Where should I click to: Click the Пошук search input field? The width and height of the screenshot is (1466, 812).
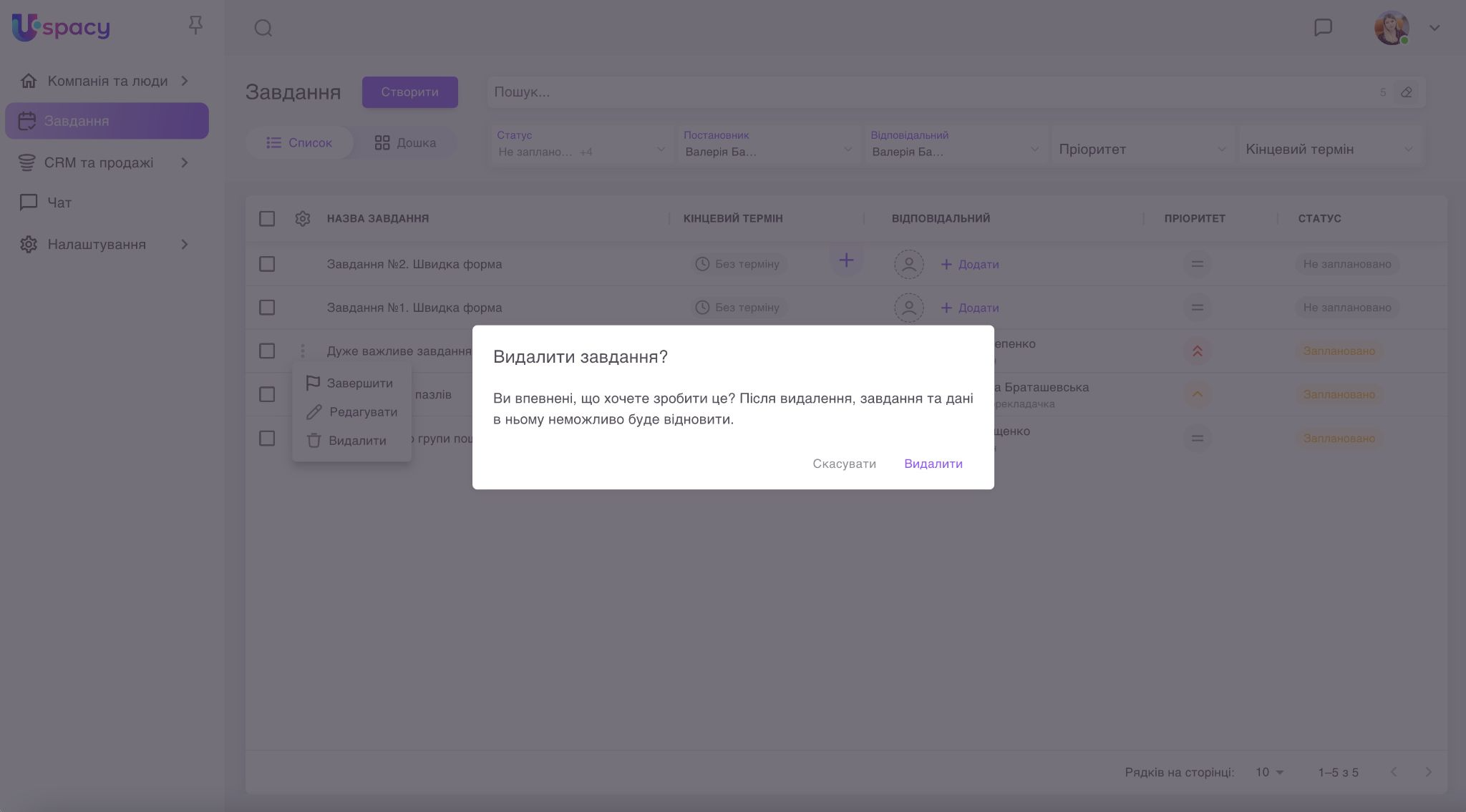tap(931, 92)
